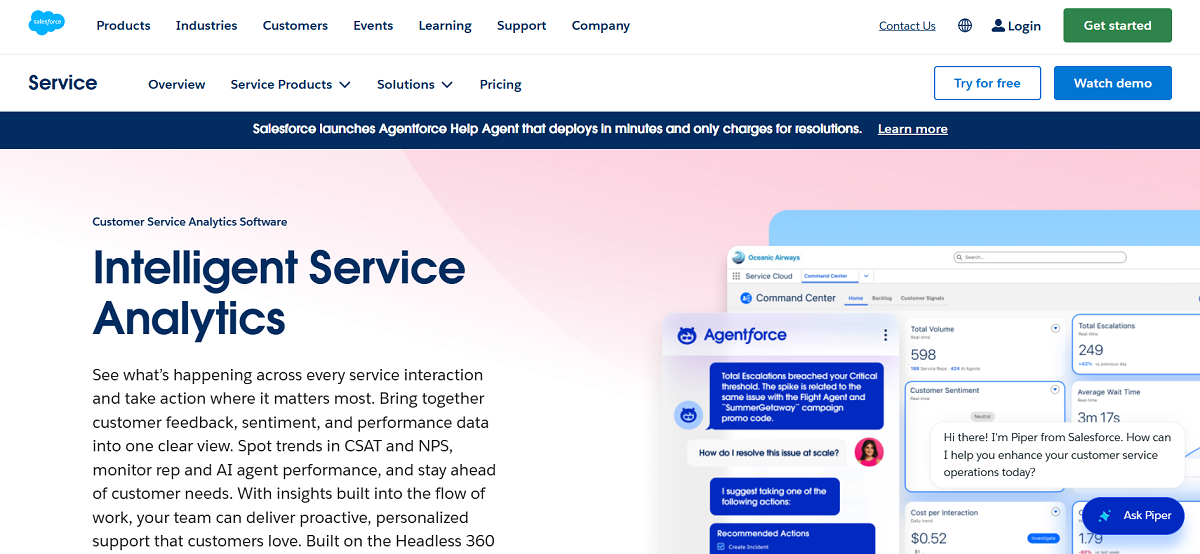Expand the Solutions dropdown
Viewport: 1200px width, 554px height.
(415, 85)
